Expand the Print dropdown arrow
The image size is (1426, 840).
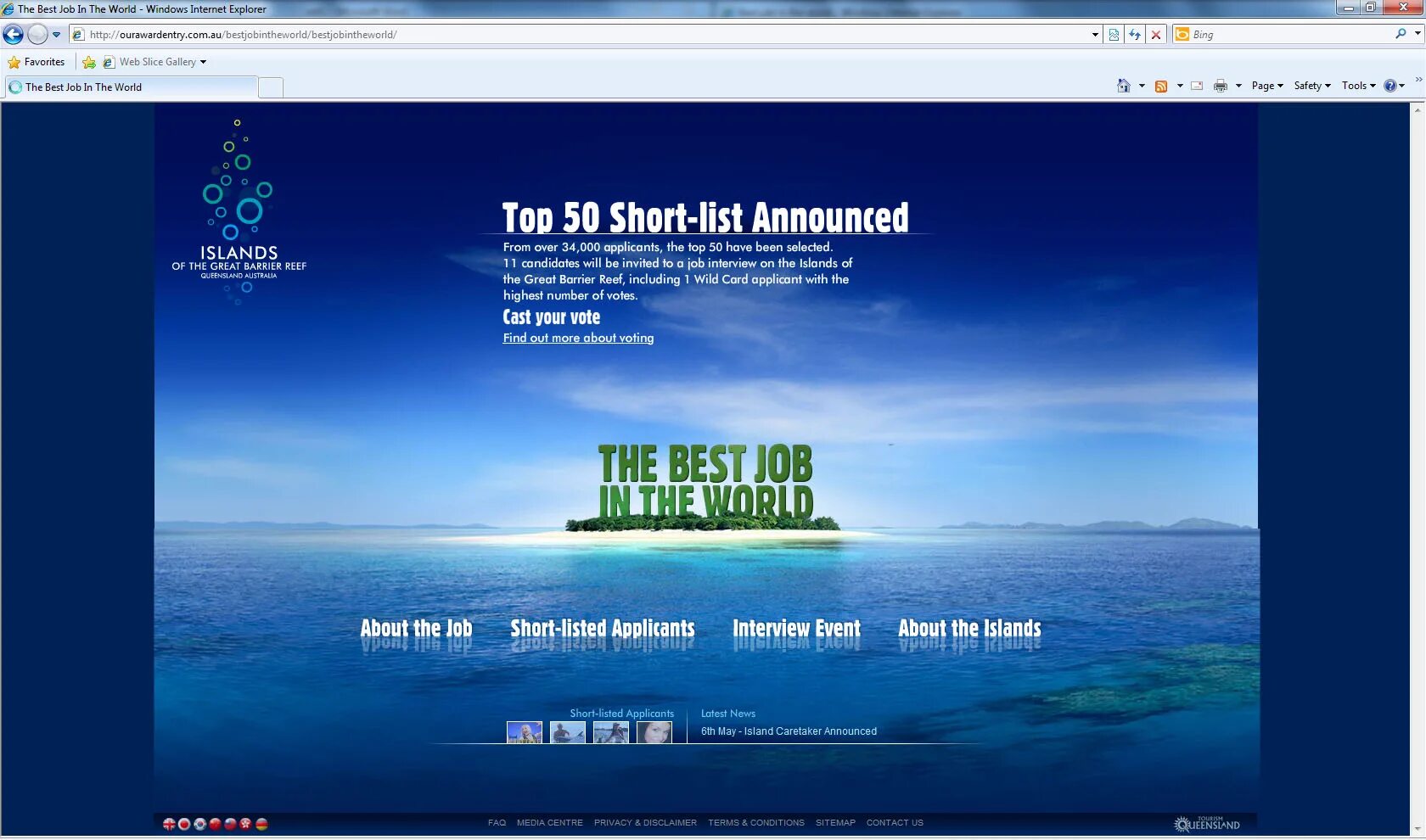(1238, 86)
